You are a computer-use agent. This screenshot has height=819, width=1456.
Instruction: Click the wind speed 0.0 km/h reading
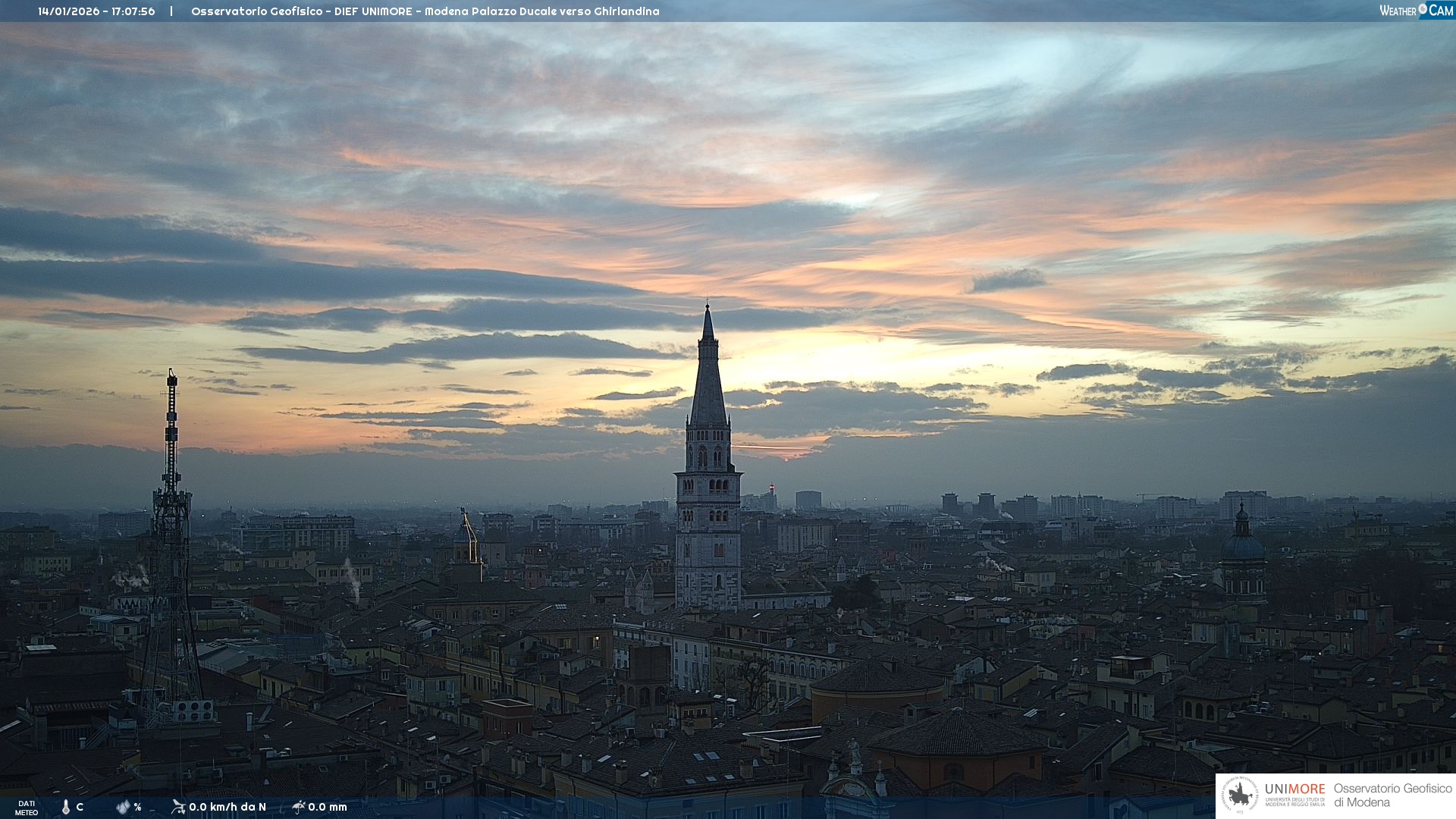point(227,807)
